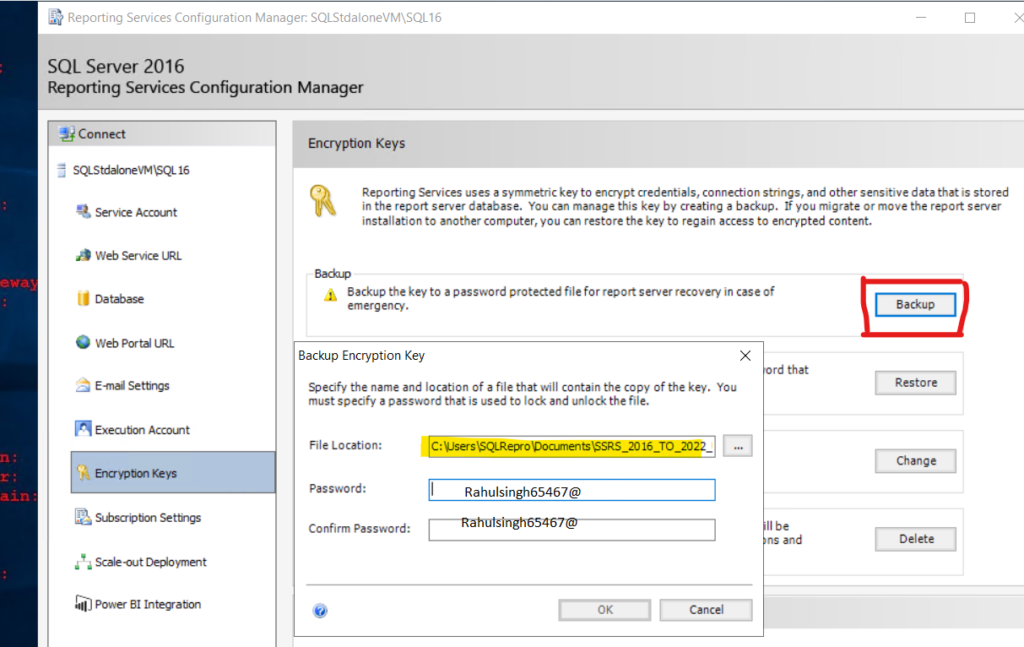This screenshot has width=1024, height=647.
Task: Minimize the Configuration Manager window
Action: pos(921,18)
